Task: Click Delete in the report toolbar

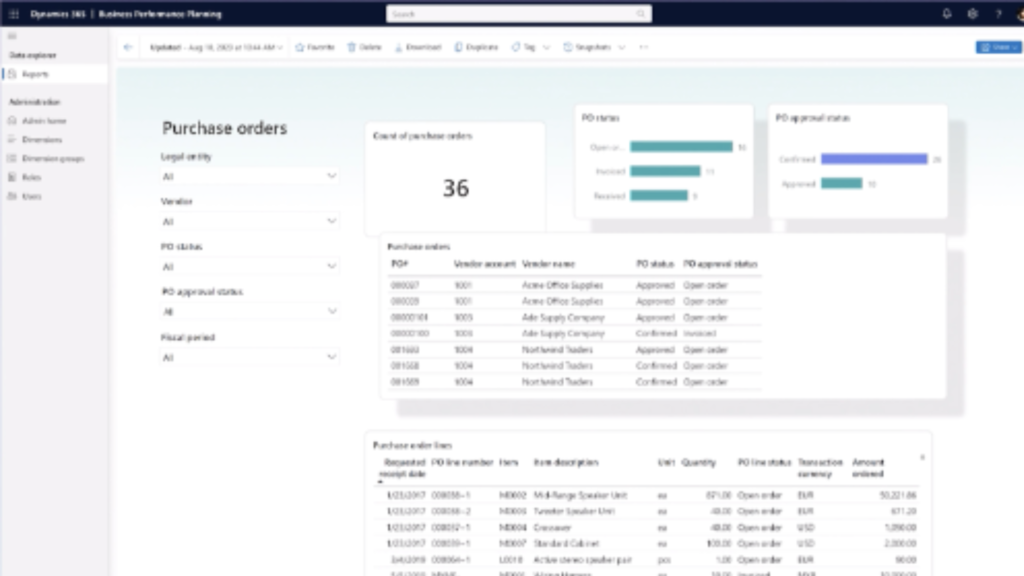Action: coord(364,47)
